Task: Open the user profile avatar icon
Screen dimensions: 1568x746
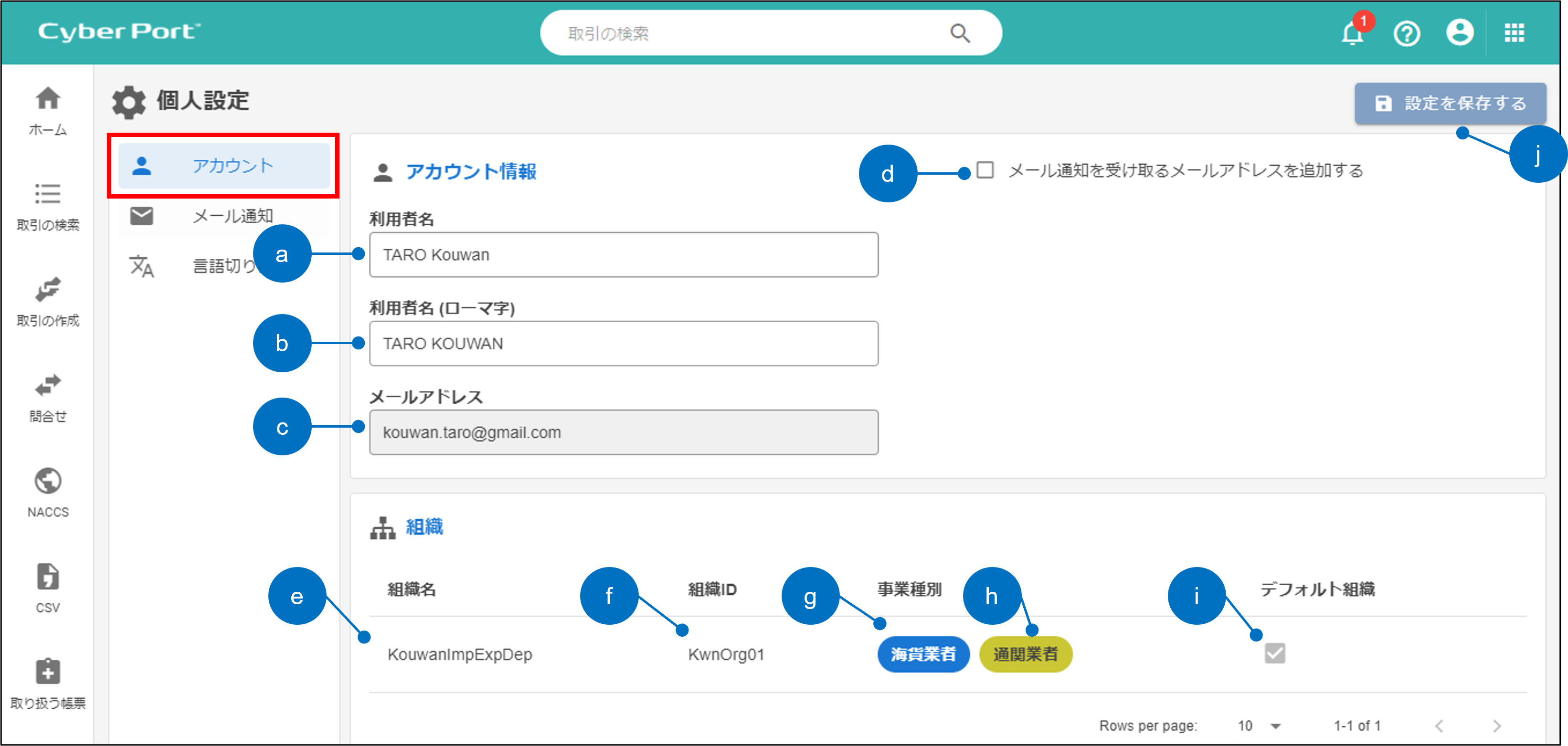Action: coord(1460,32)
